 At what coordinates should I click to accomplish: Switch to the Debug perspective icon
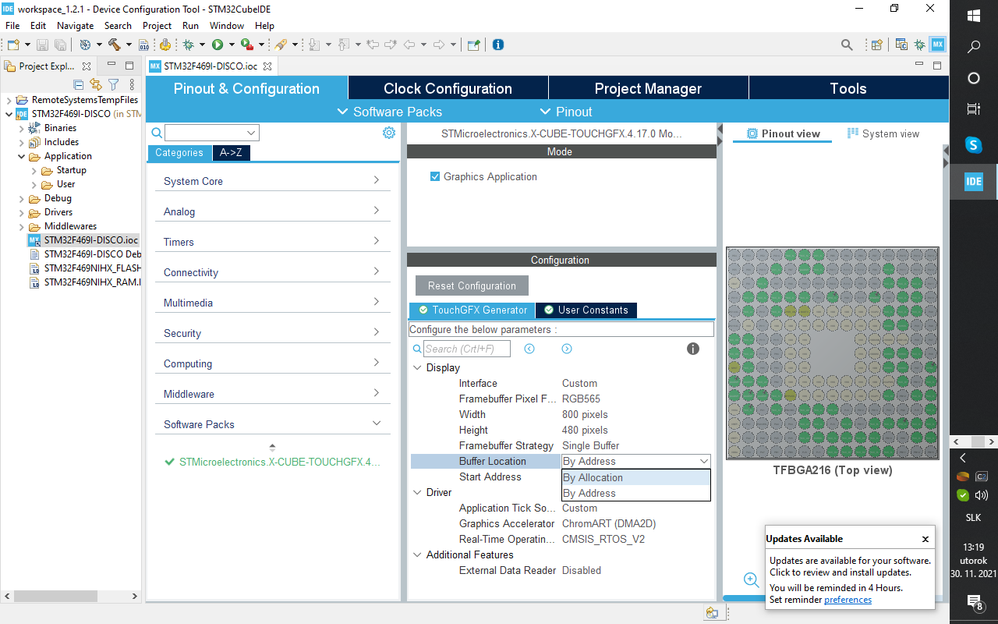point(919,45)
